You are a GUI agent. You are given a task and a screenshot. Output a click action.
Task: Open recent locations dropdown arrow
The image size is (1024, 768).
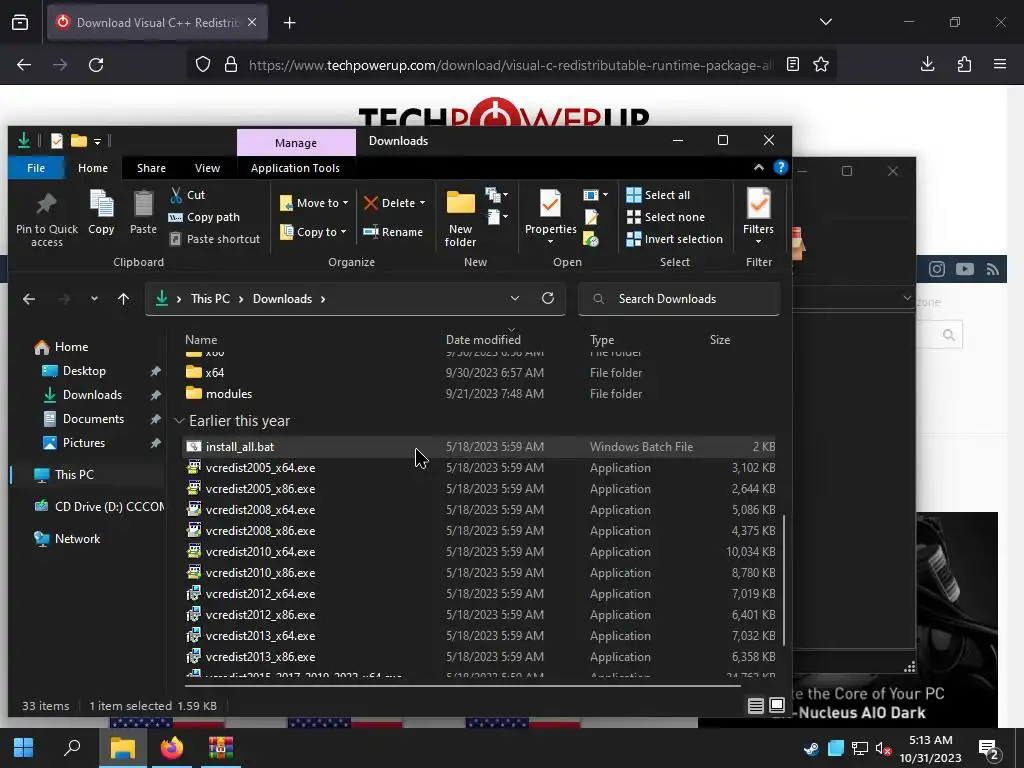[x=94, y=298]
